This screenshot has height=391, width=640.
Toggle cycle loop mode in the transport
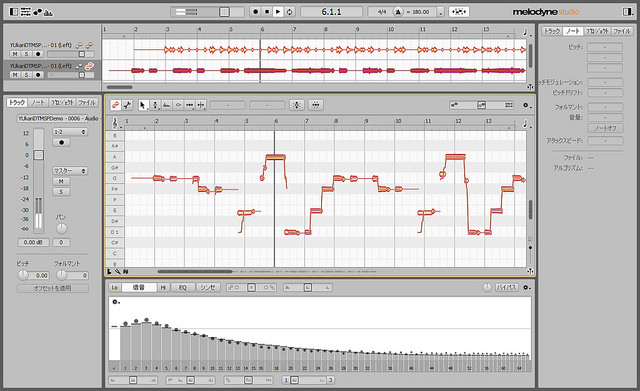289,12
